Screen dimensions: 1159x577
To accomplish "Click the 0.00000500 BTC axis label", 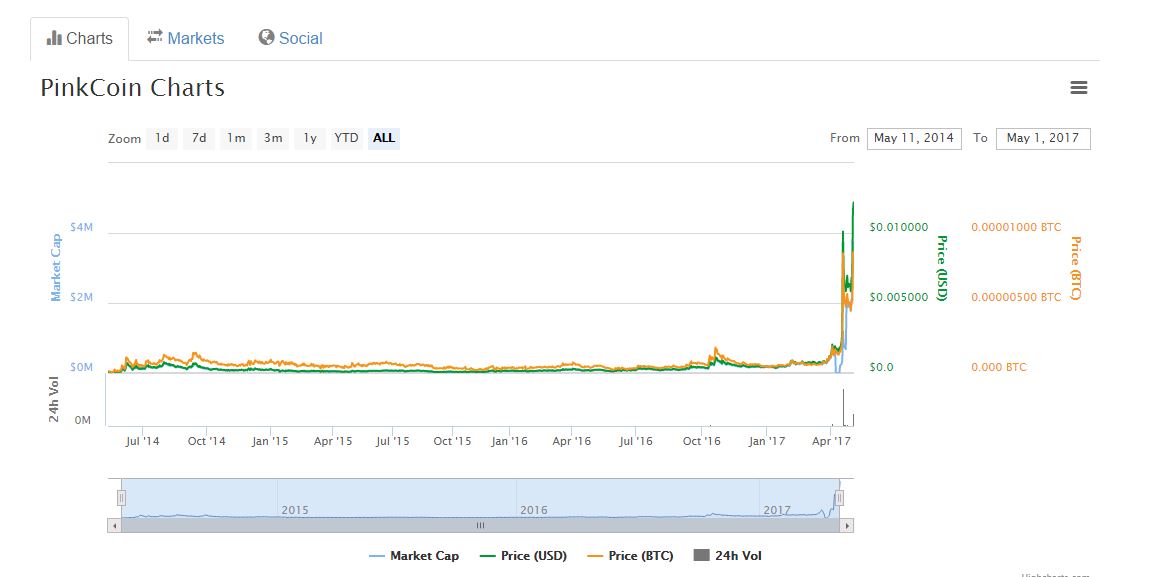I will [x=1016, y=298].
